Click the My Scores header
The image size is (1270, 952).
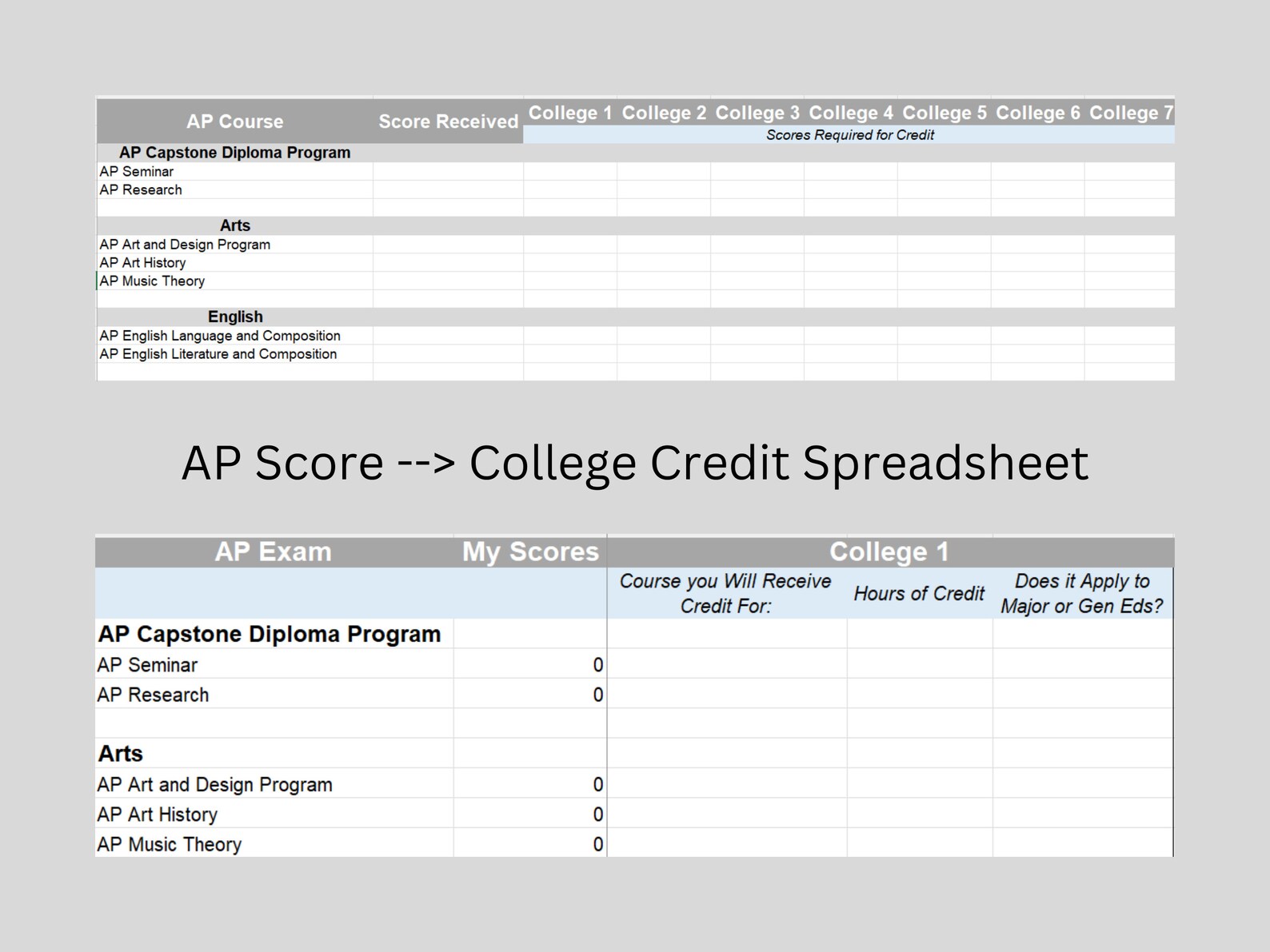(x=530, y=552)
